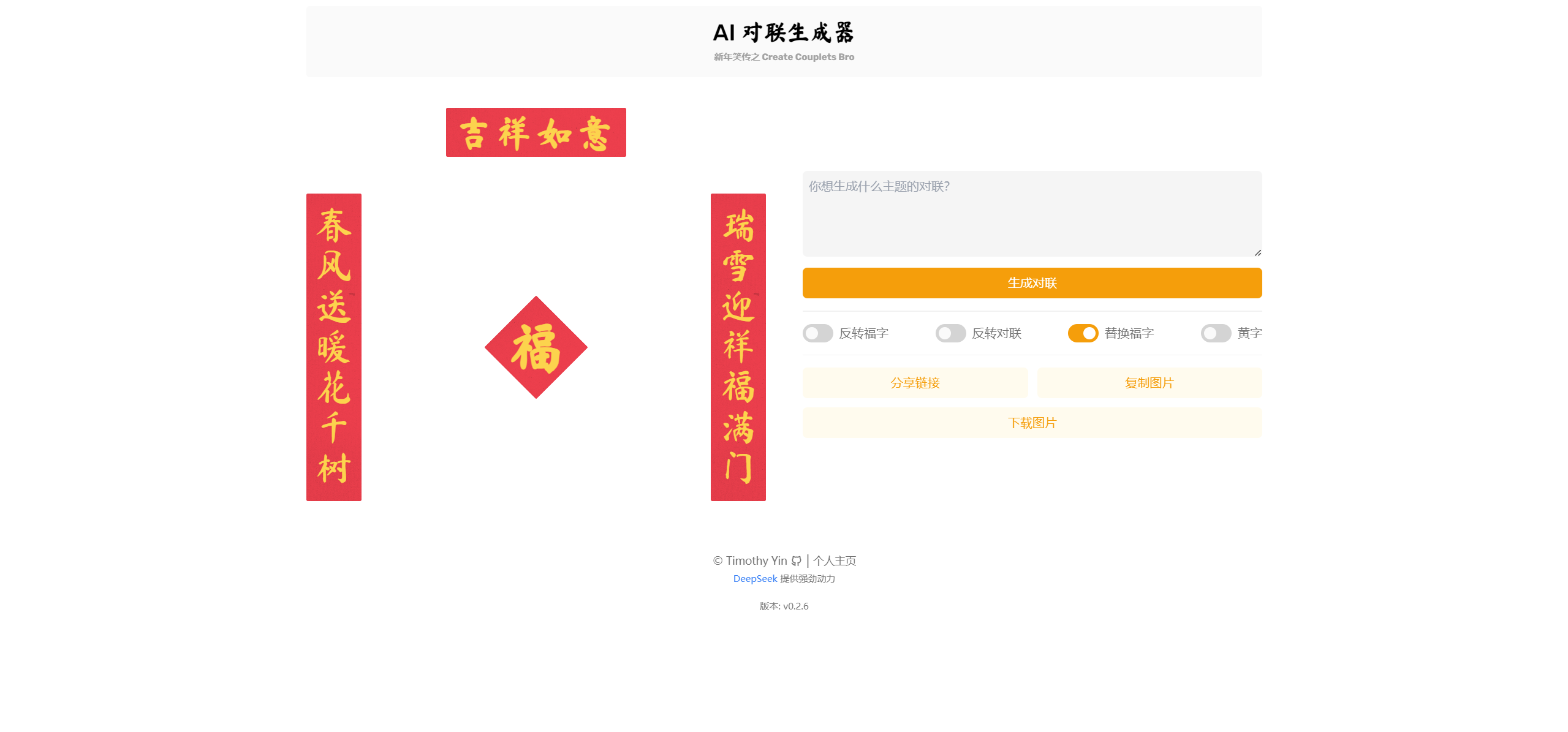Enable the 反转福字 toggle
This screenshot has height=732, width=1568.
pos(818,333)
